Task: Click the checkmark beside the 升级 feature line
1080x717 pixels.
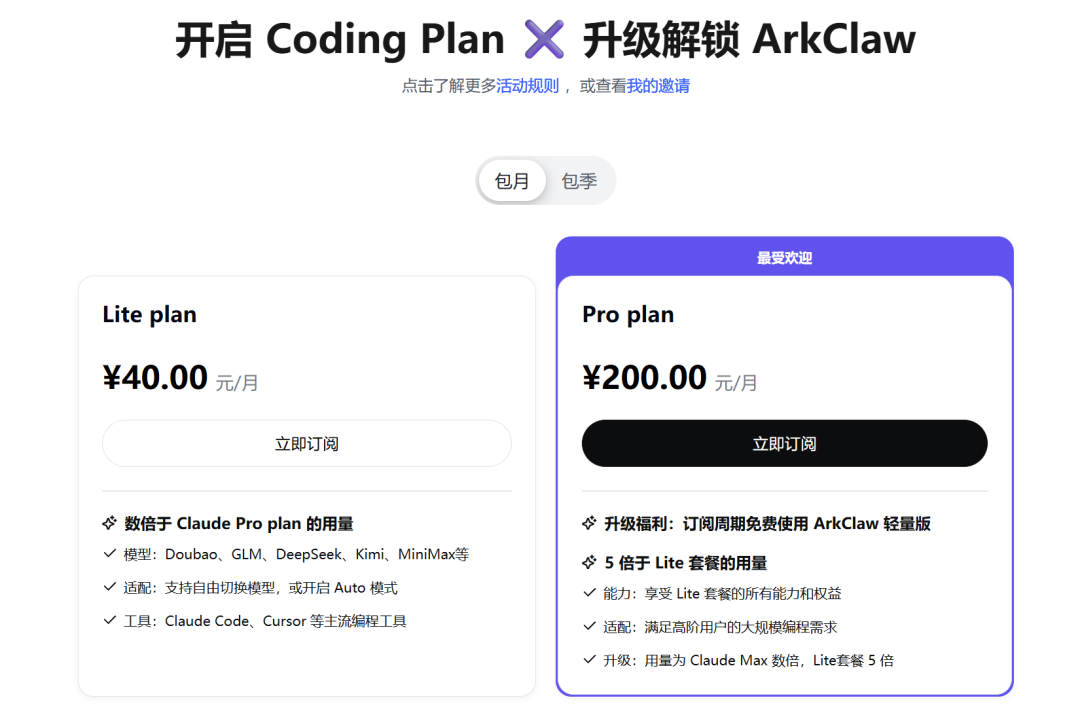Action: coord(589,660)
